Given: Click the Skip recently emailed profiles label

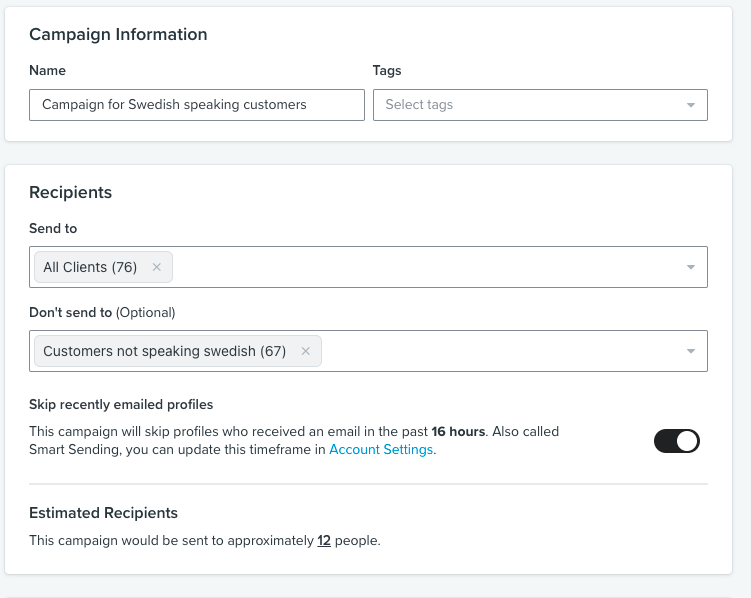Looking at the screenshot, I should click(x=121, y=405).
